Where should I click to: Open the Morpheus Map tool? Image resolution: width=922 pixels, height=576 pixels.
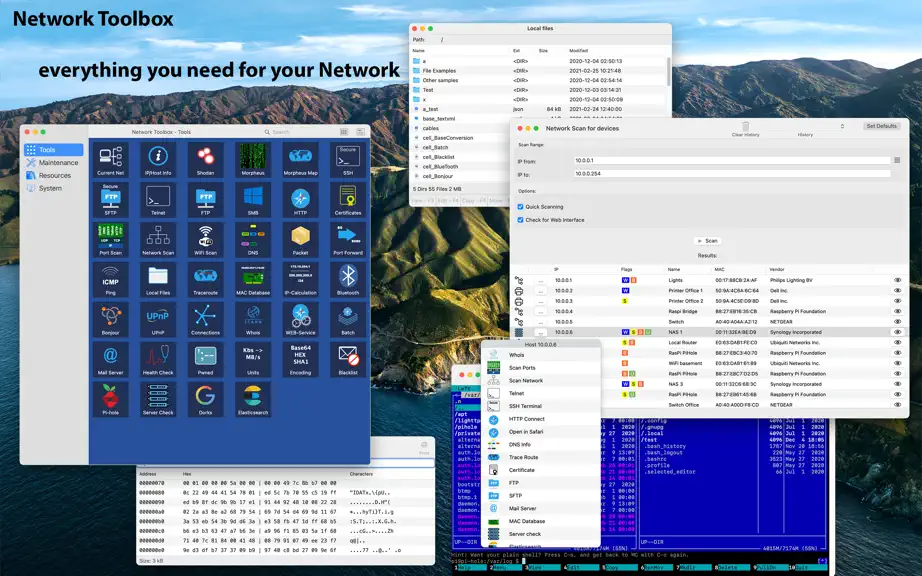(x=300, y=159)
